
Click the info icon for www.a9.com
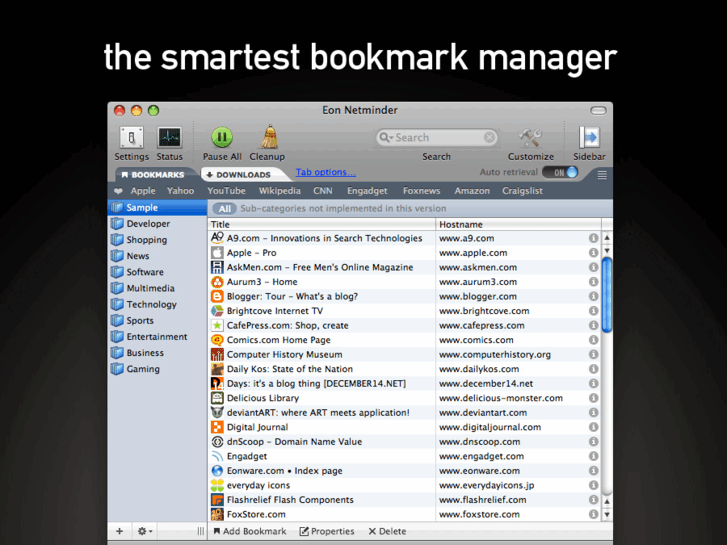pyautogui.click(x=593, y=238)
